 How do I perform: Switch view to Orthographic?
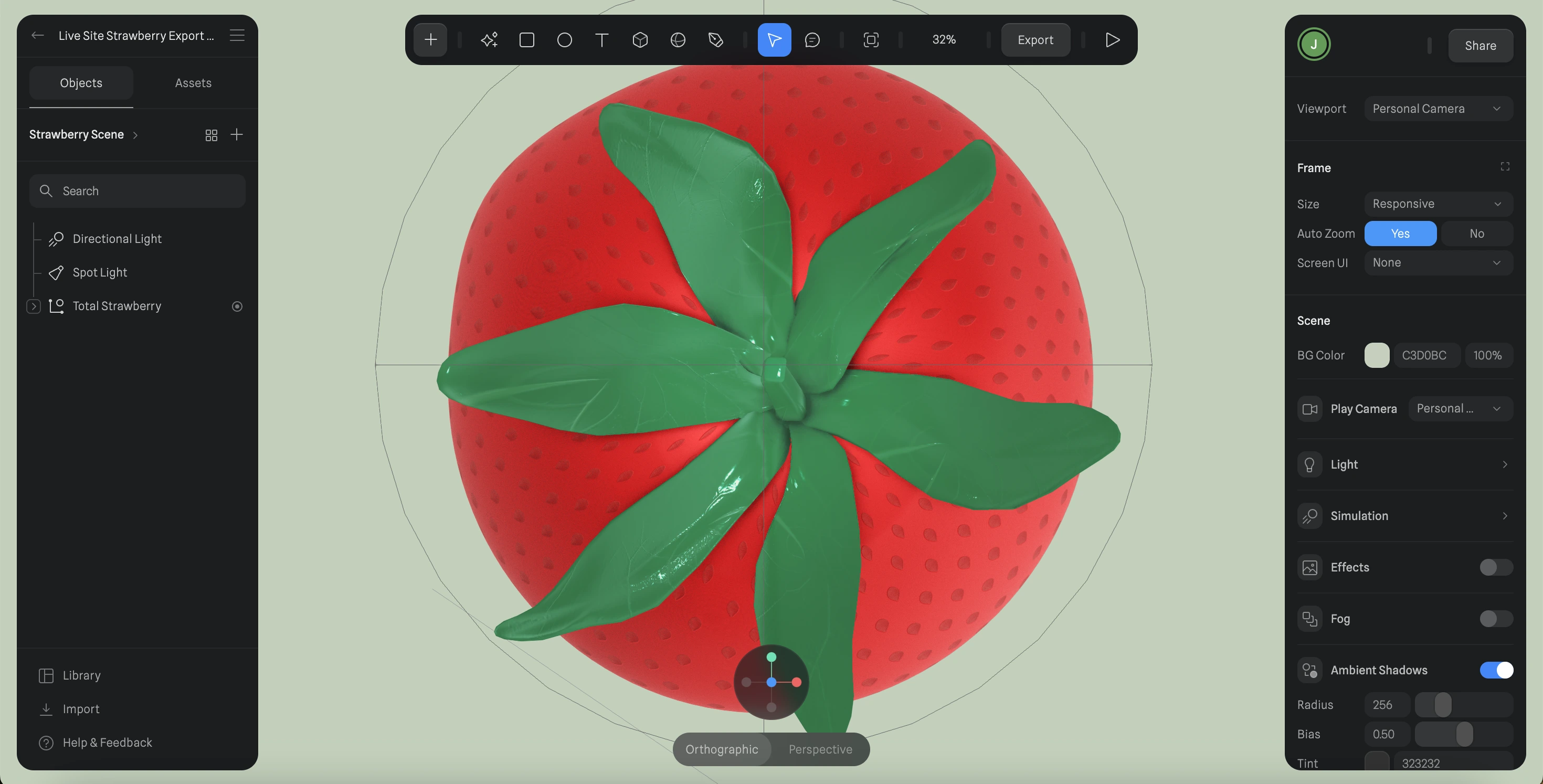point(722,749)
